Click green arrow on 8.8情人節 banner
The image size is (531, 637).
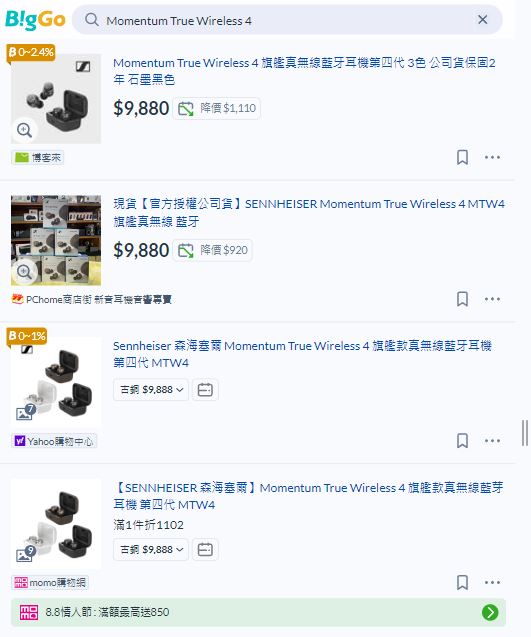tap(490, 612)
